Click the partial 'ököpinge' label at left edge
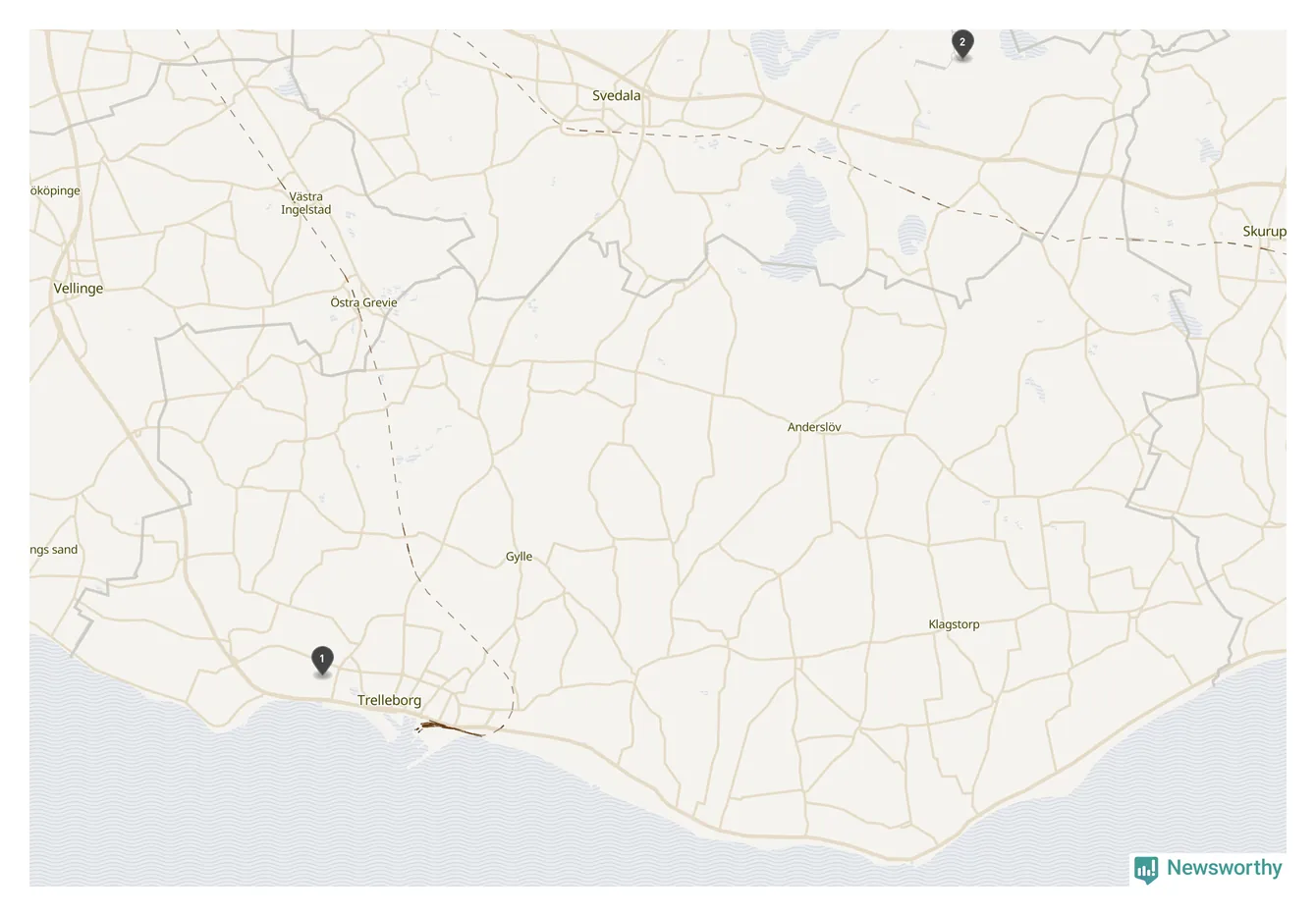 55,190
